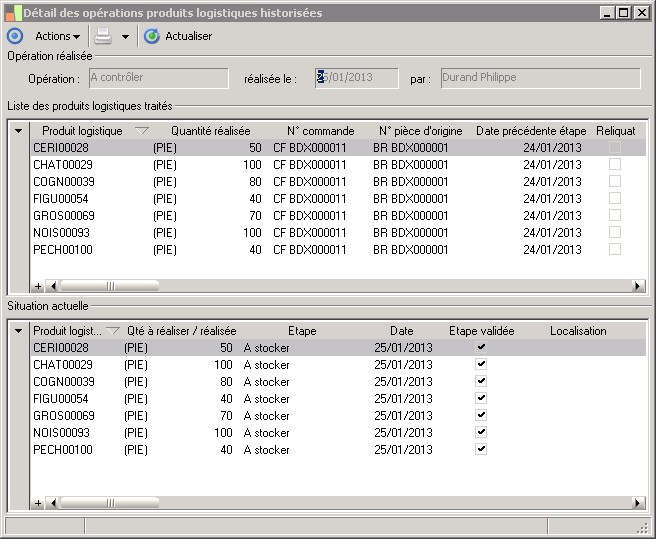Click the printer icon in the toolbar
Image resolution: width=656 pixels, height=539 pixels.
[103, 36]
